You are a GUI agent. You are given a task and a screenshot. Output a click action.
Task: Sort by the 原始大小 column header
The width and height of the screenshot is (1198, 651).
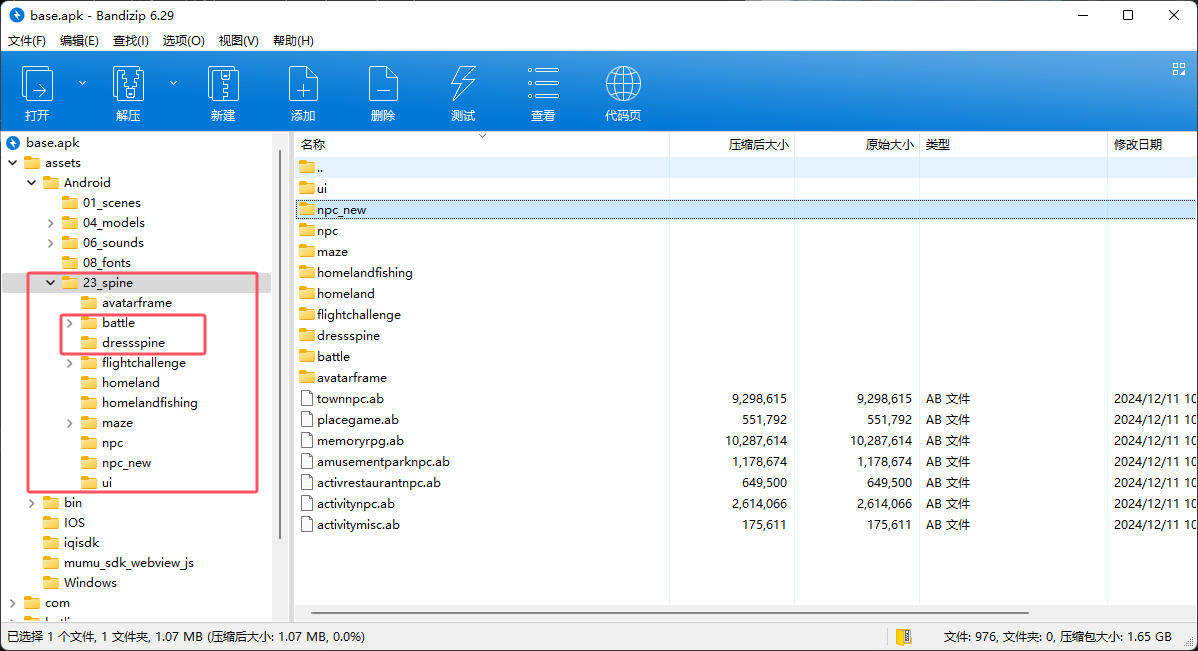point(857,144)
